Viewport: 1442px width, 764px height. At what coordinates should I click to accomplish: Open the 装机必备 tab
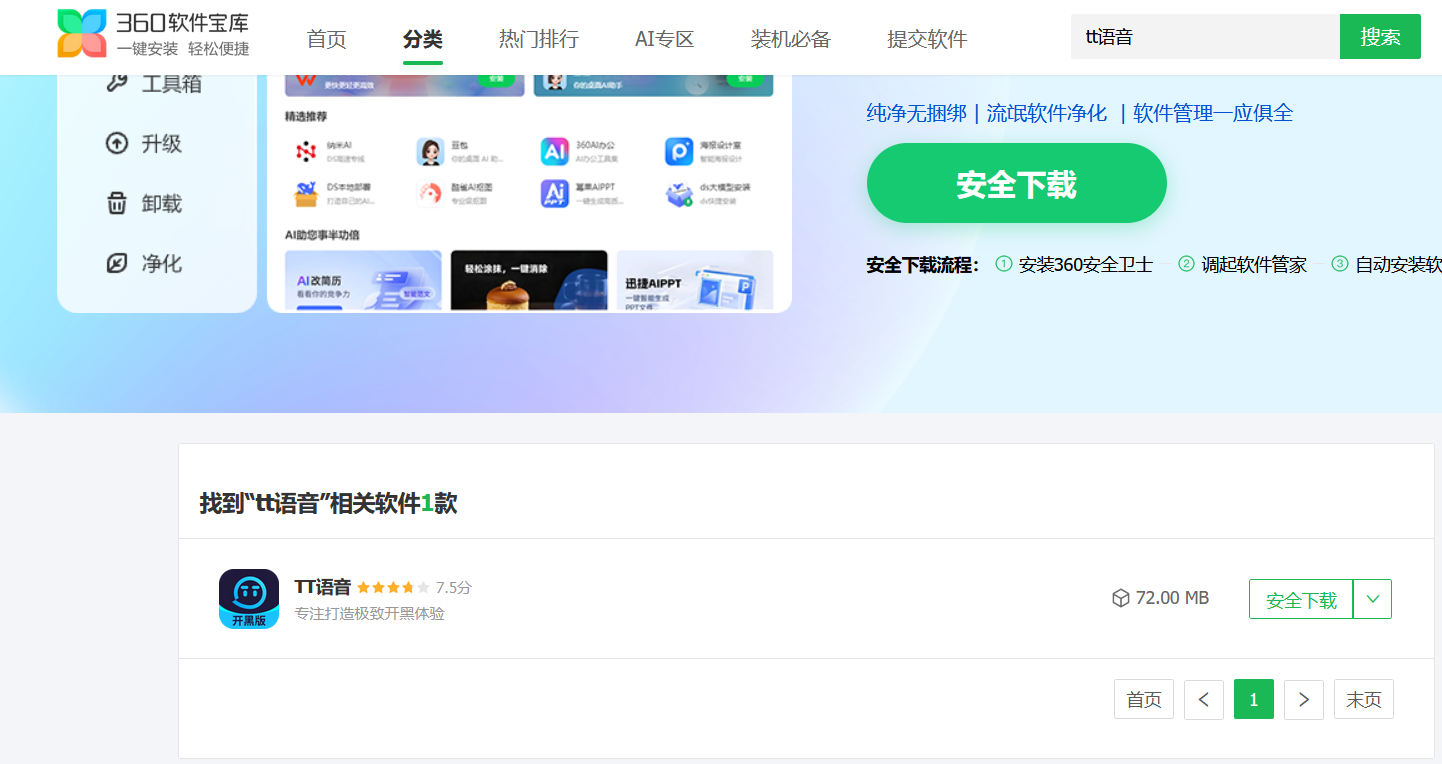point(790,39)
